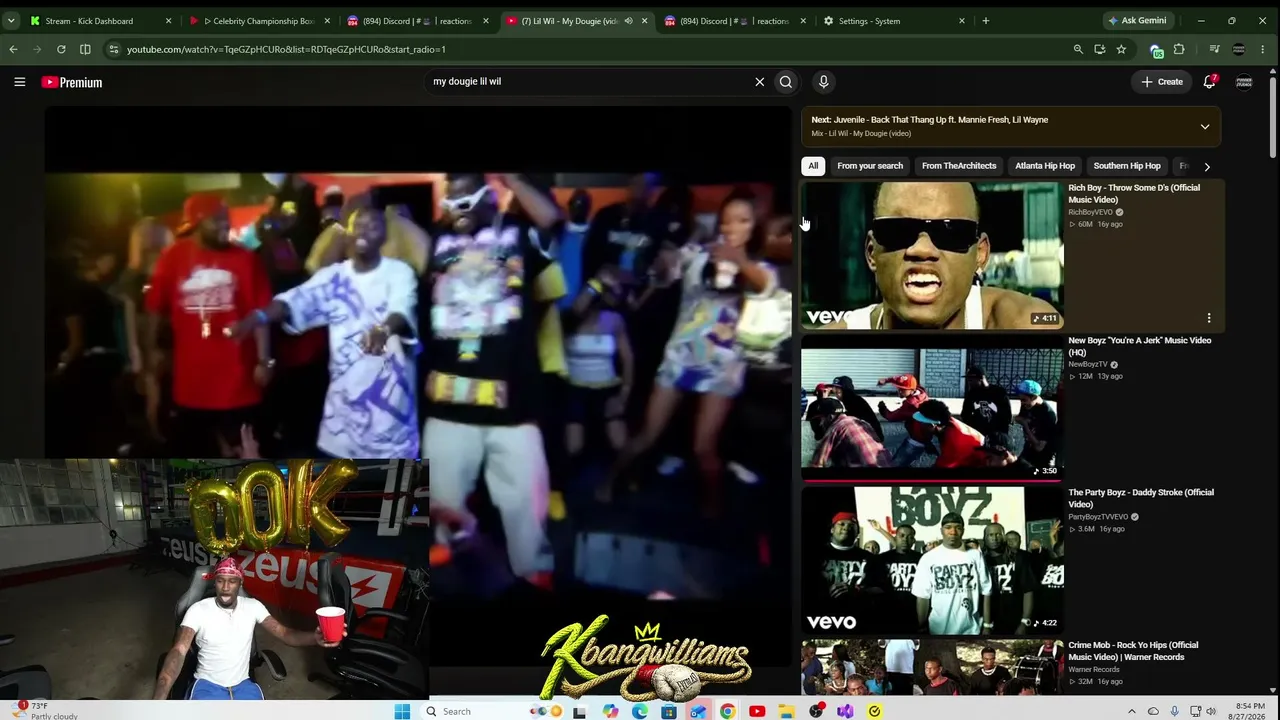Open the media controls icon in toolbar

coord(1214,49)
